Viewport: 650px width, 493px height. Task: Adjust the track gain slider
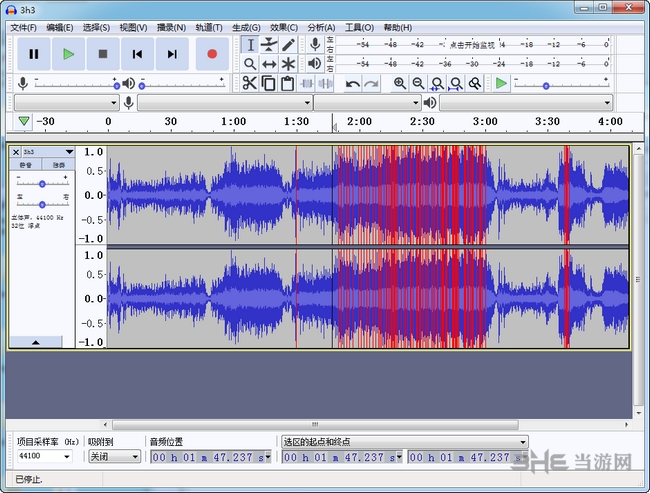point(42,184)
